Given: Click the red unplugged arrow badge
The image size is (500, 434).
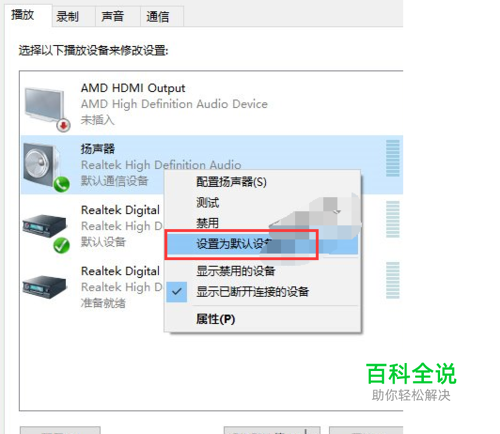Looking at the screenshot, I should point(63,125).
